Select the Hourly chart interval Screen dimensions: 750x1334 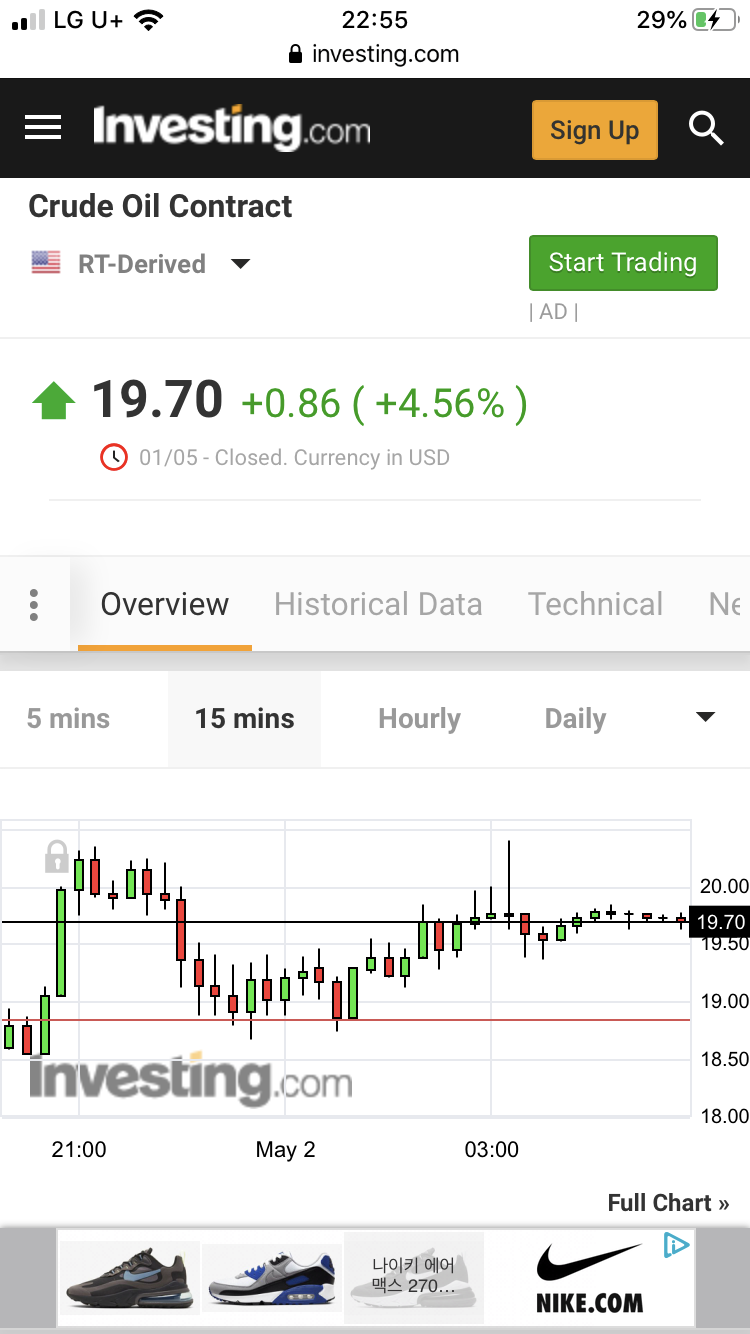419,719
